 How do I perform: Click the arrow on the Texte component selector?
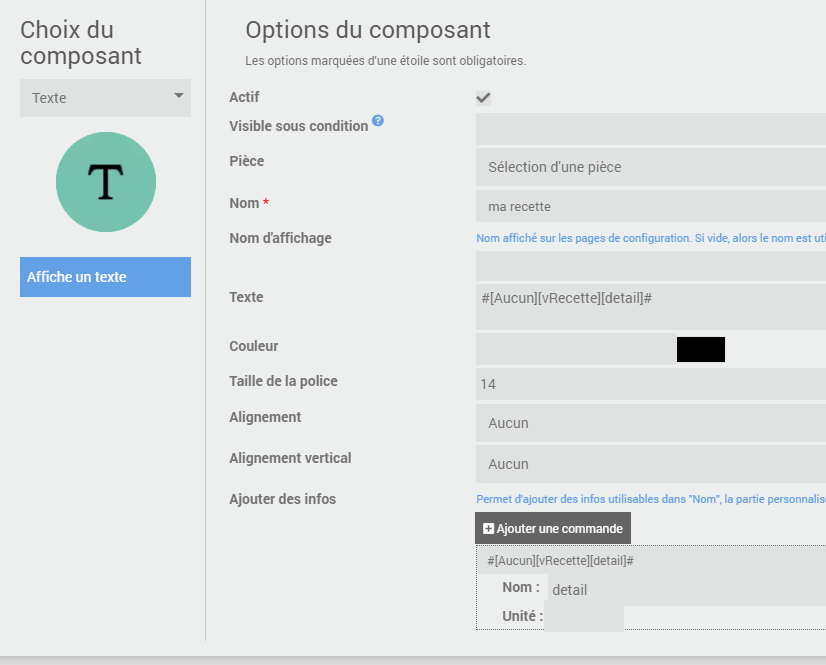[x=179, y=96]
